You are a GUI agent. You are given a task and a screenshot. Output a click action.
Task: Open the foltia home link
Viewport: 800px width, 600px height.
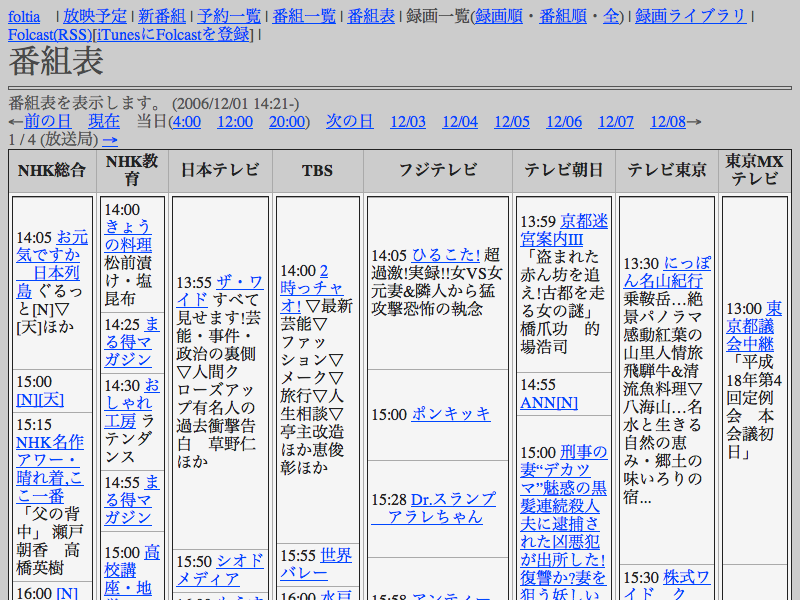click(x=24, y=16)
